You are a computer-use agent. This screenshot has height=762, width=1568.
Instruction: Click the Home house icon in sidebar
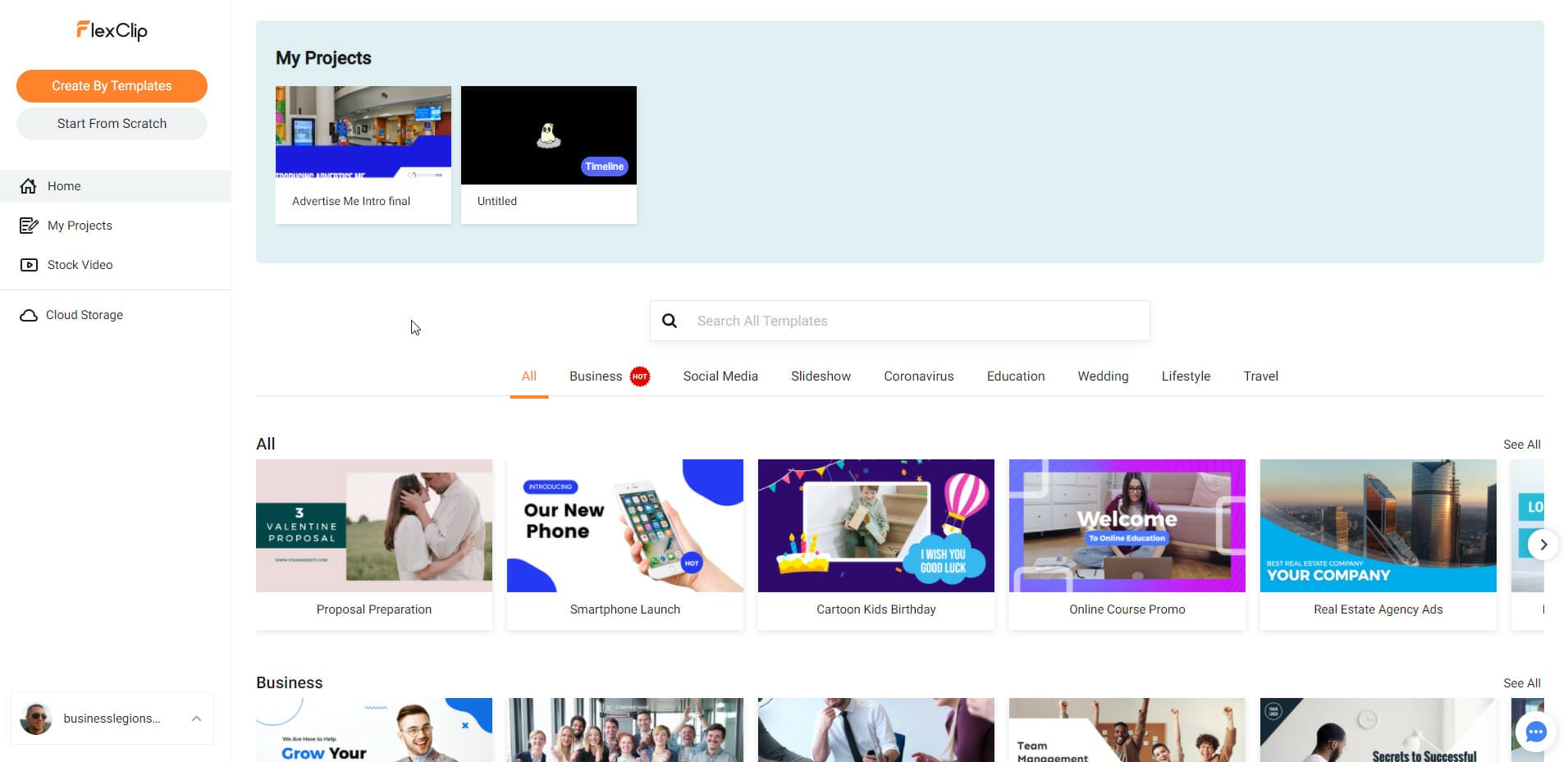click(28, 186)
